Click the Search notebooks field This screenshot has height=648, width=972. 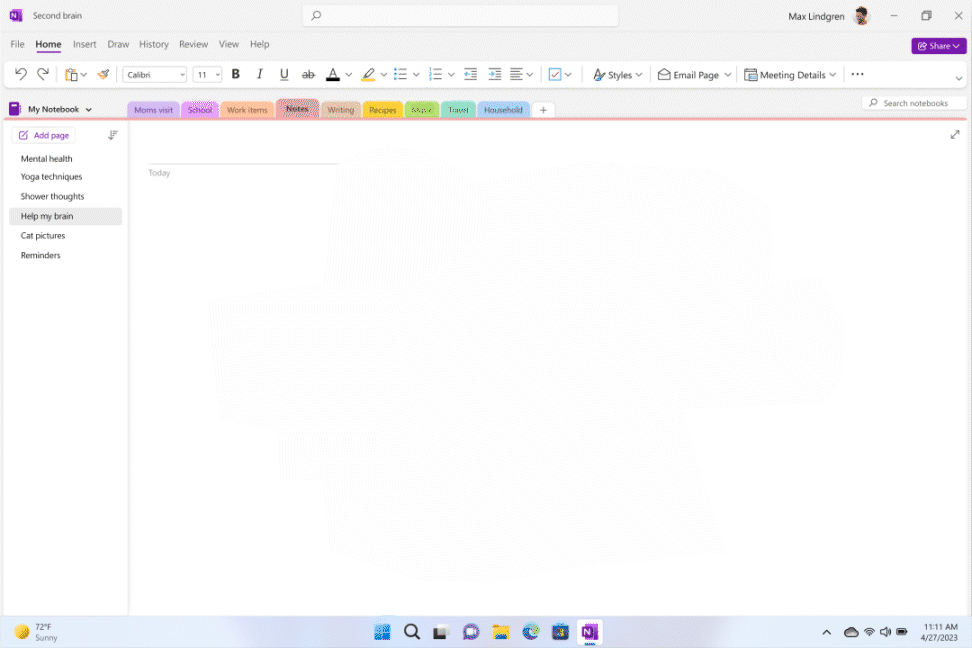(x=914, y=103)
